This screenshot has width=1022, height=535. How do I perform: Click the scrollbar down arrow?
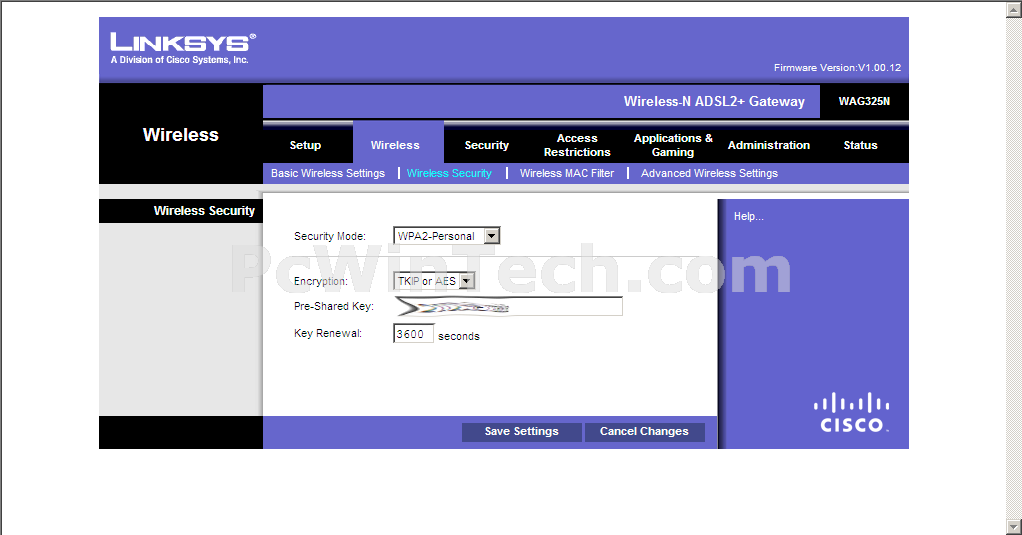pyautogui.click(x=1014, y=526)
